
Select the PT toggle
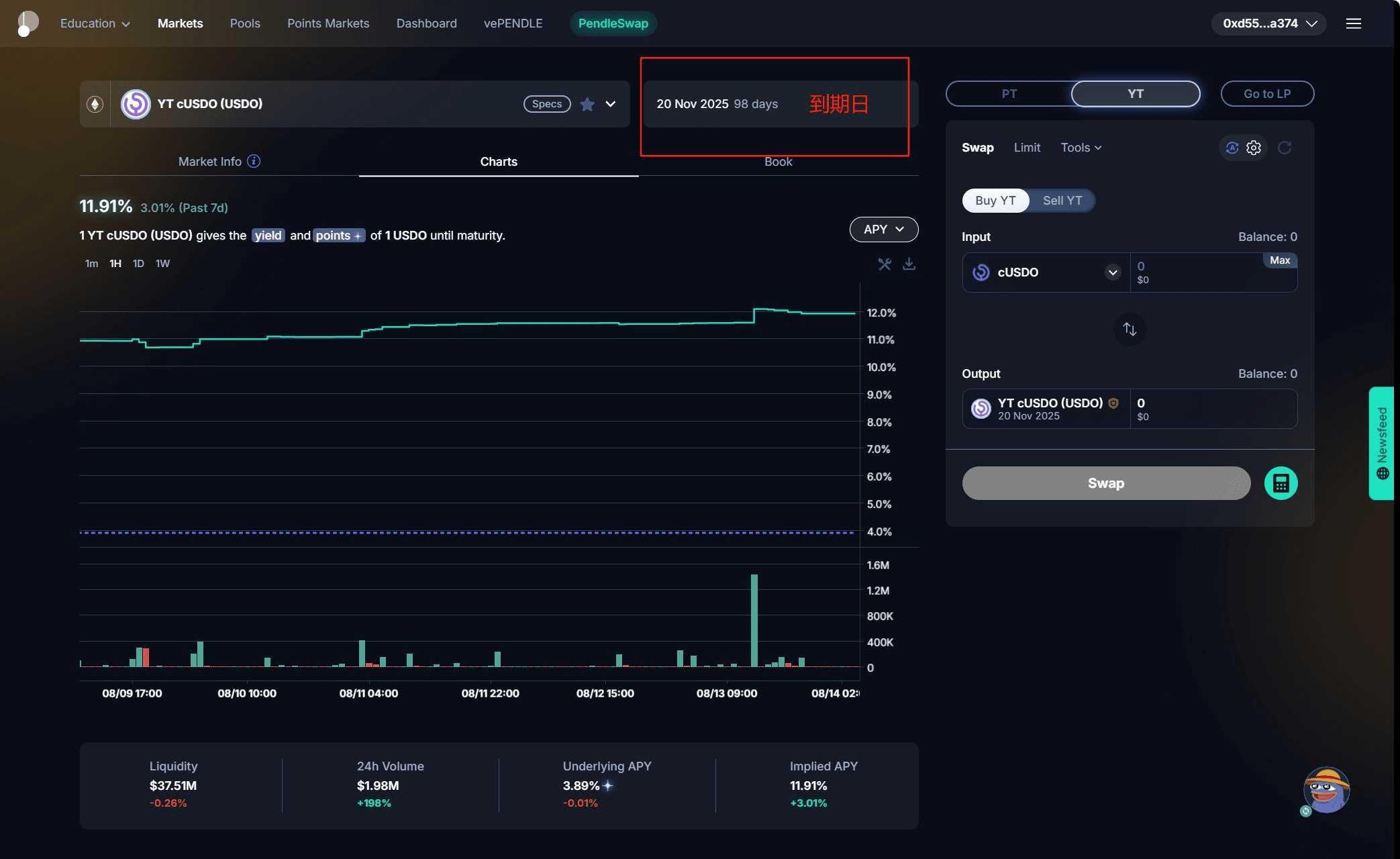click(x=1009, y=94)
